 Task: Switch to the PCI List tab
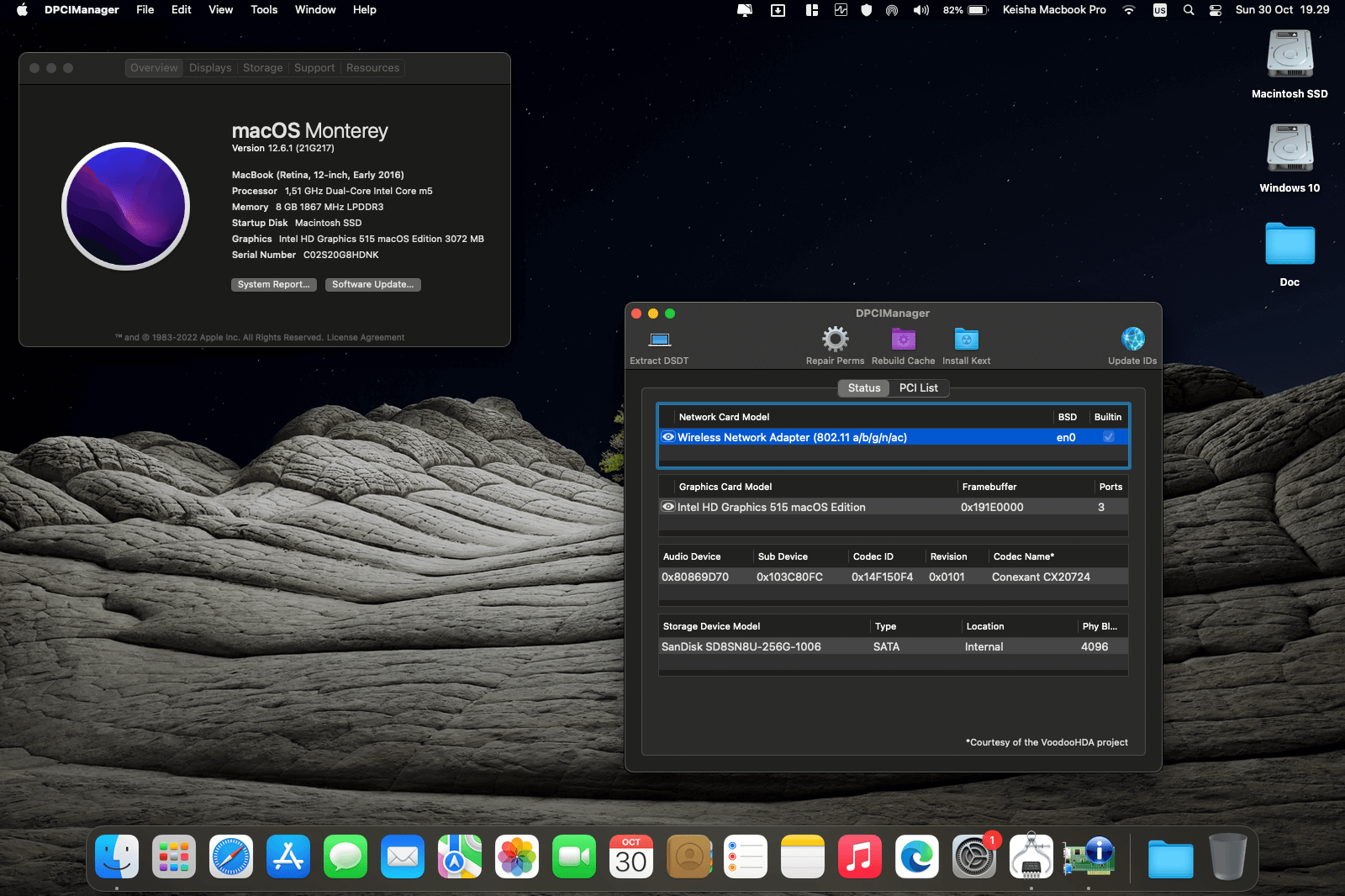click(x=918, y=388)
